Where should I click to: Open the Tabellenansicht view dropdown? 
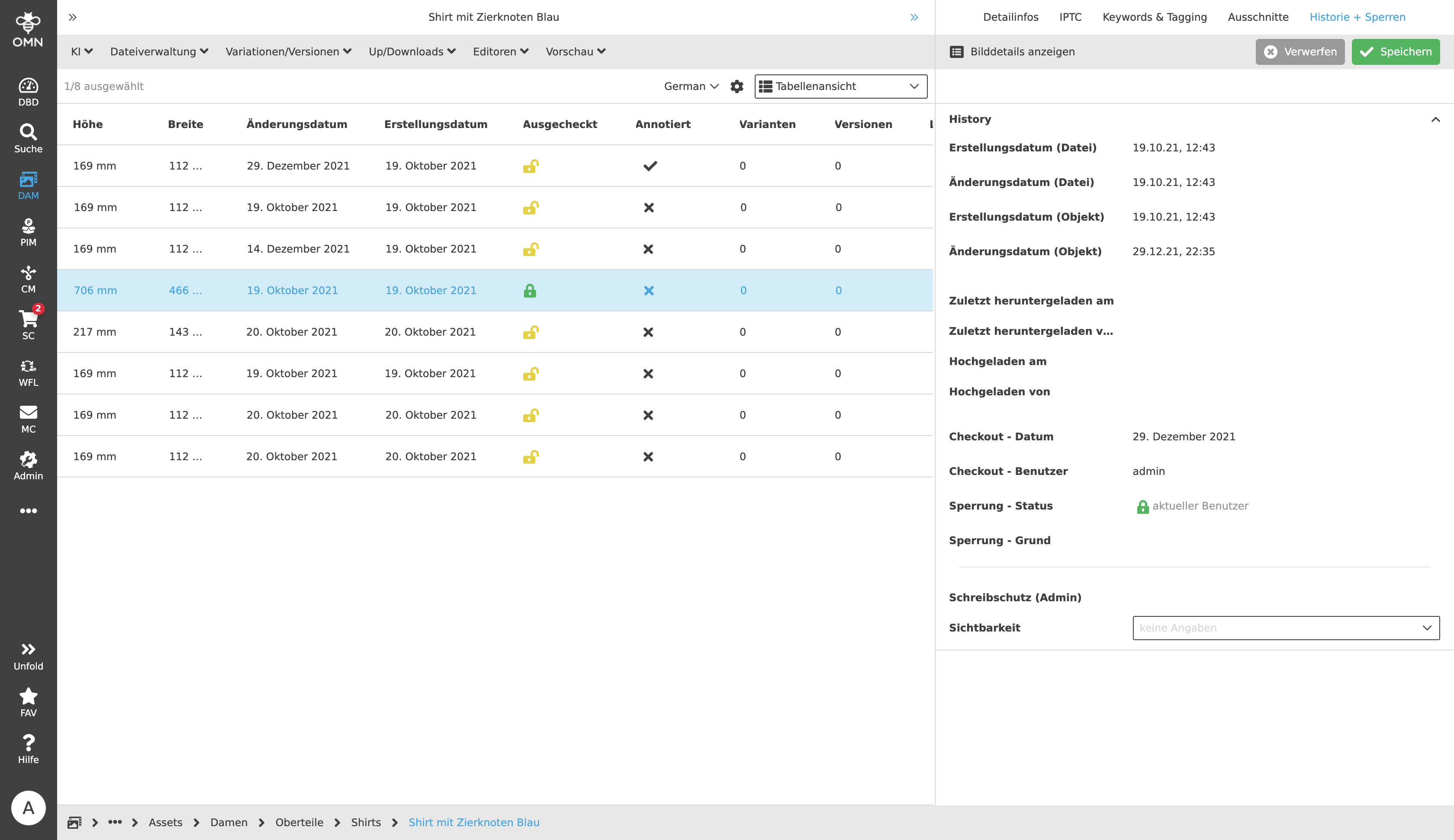[841, 87]
